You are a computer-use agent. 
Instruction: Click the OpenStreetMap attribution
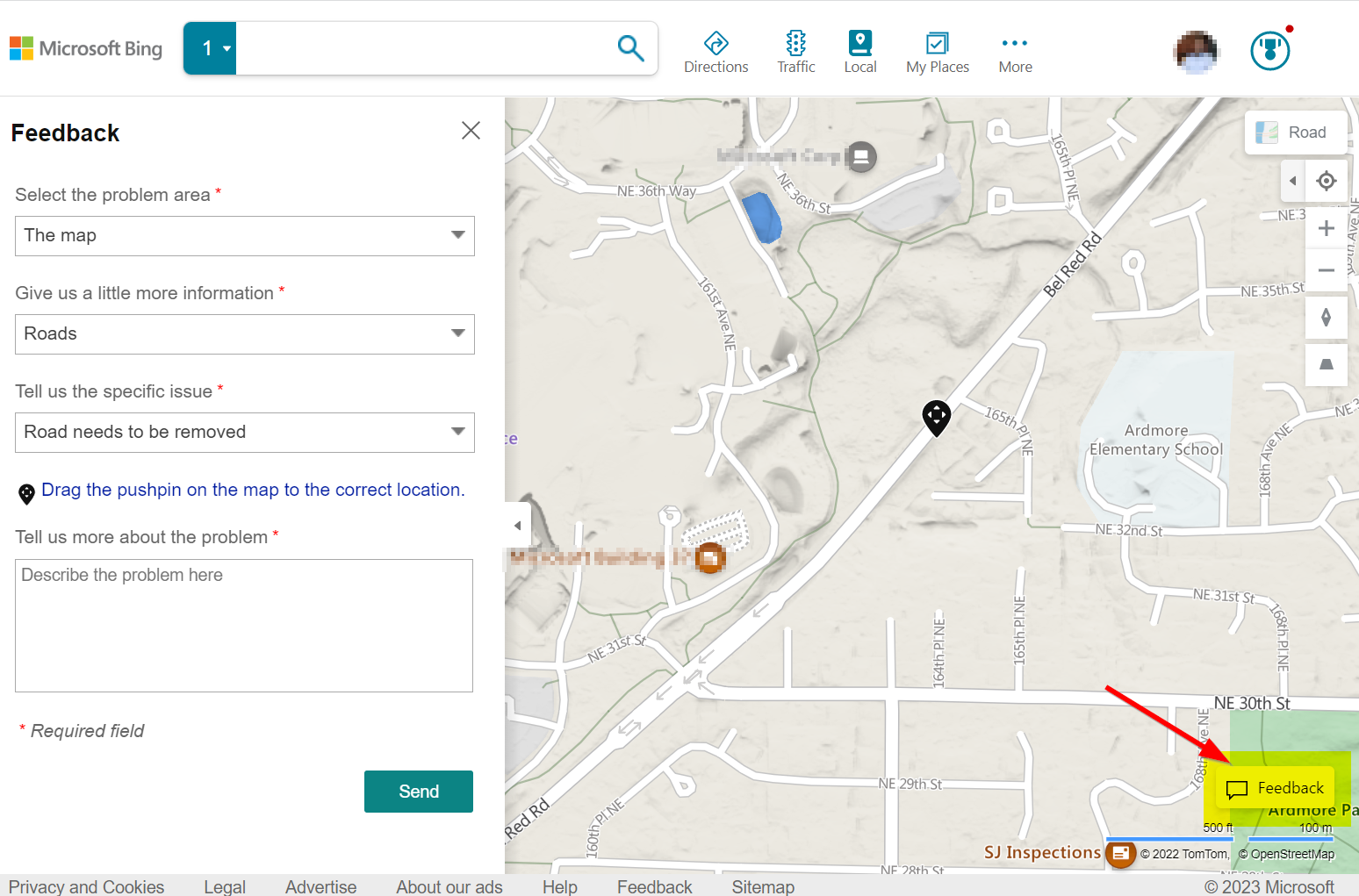point(1286,854)
